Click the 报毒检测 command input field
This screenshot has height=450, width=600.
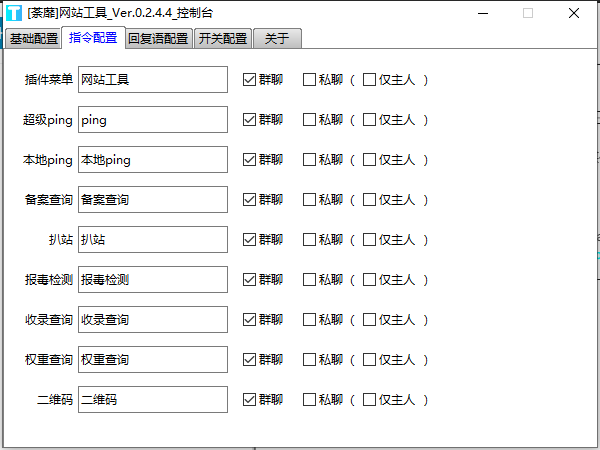click(x=152, y=280)
